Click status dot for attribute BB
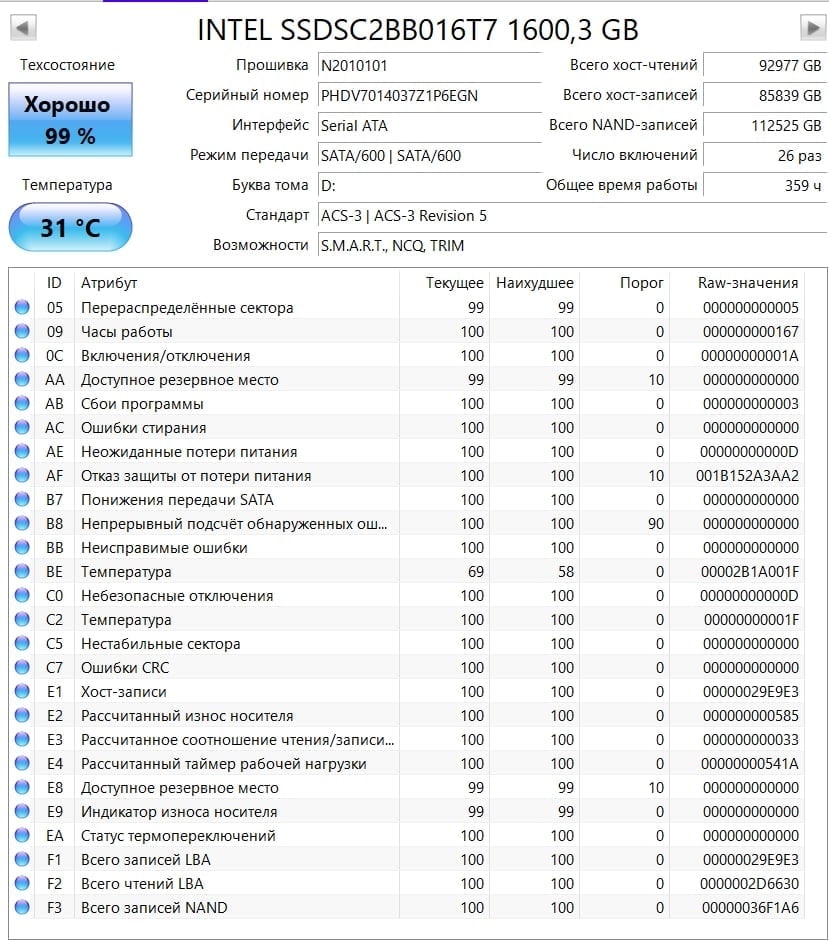Viewport: 829px width, 941px height. 22,547
